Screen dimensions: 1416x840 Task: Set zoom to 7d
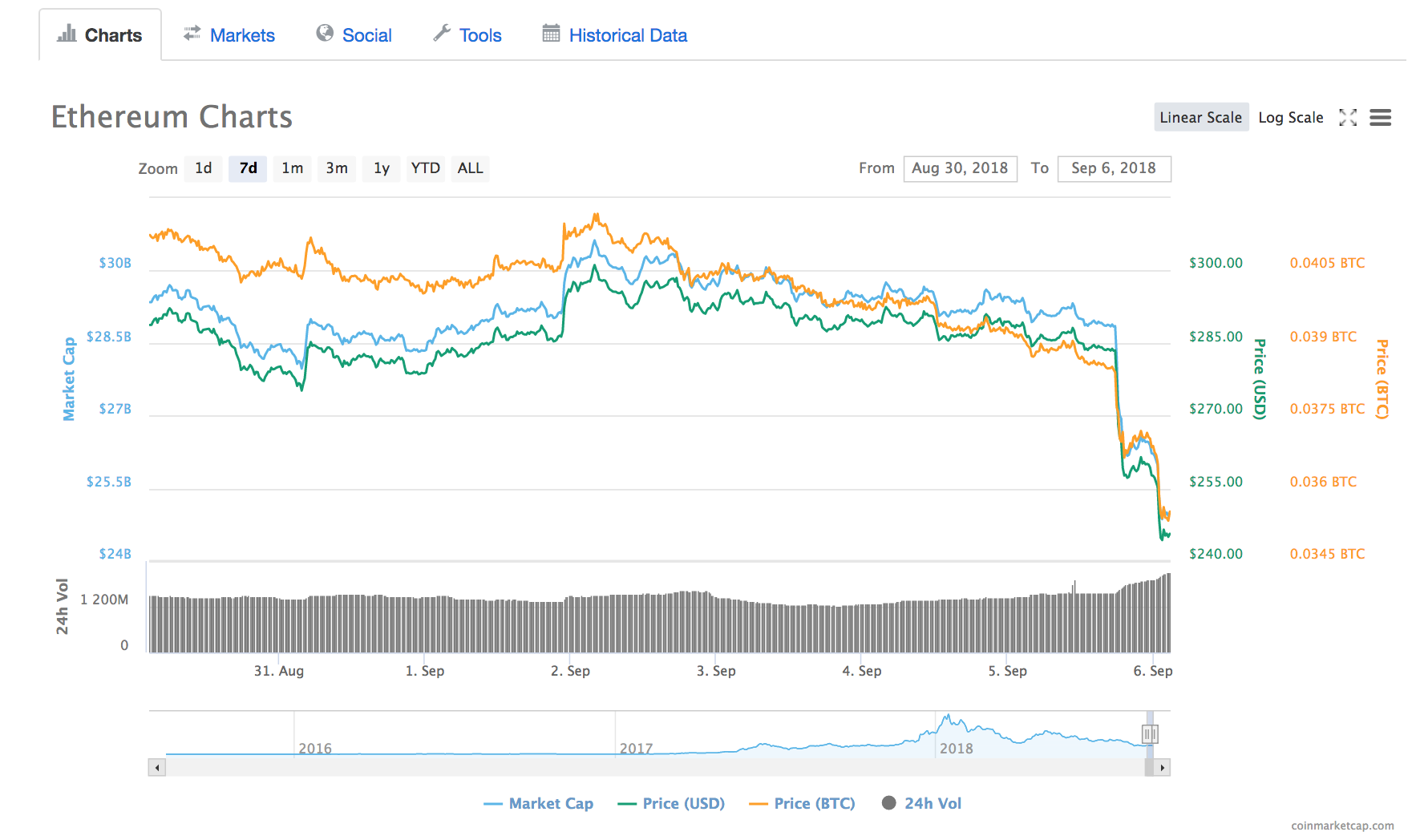(x=248, y=168)
